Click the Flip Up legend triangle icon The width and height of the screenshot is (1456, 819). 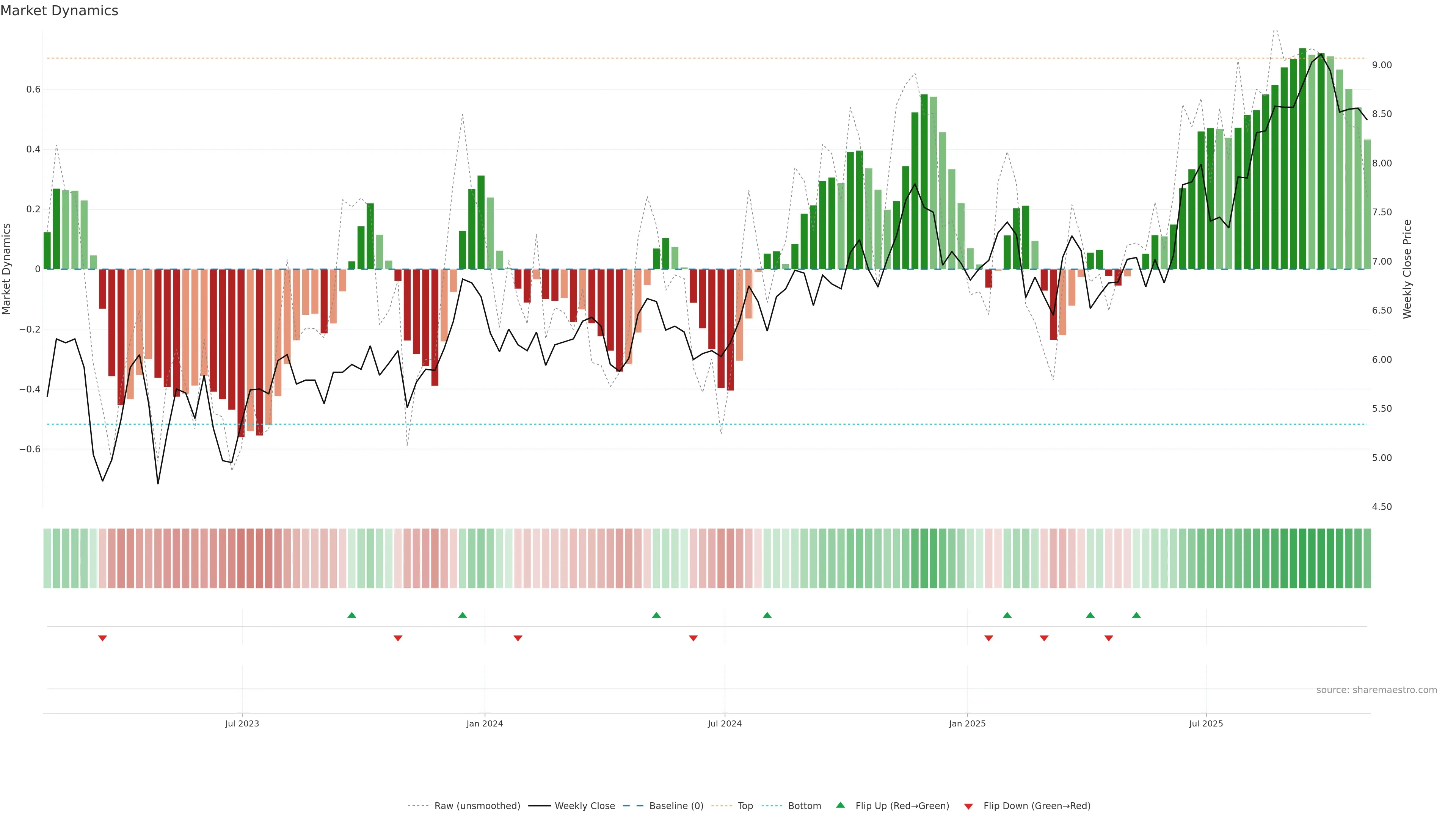pos(841,805)
